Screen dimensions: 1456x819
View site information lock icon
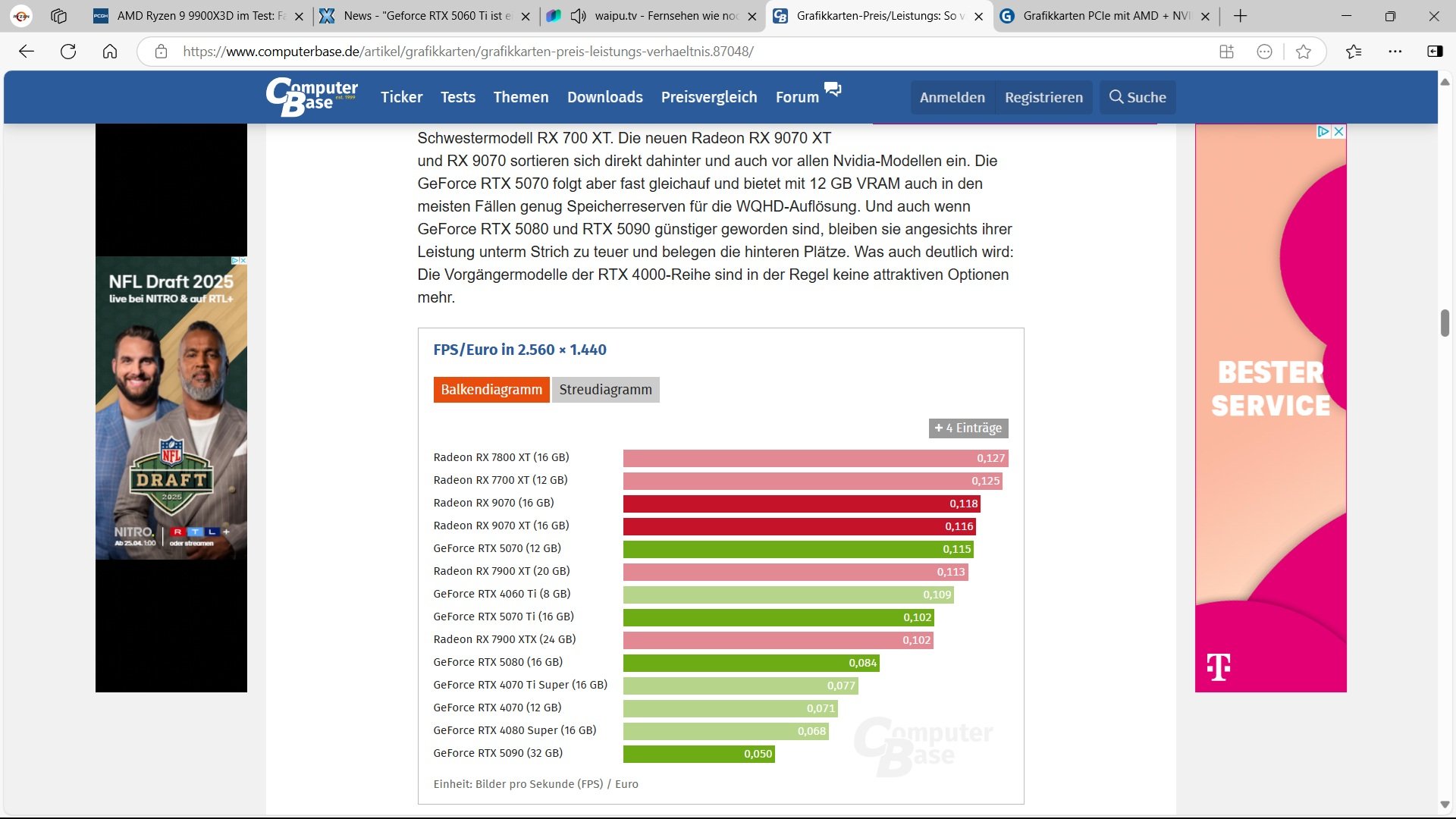click(161, 52)
